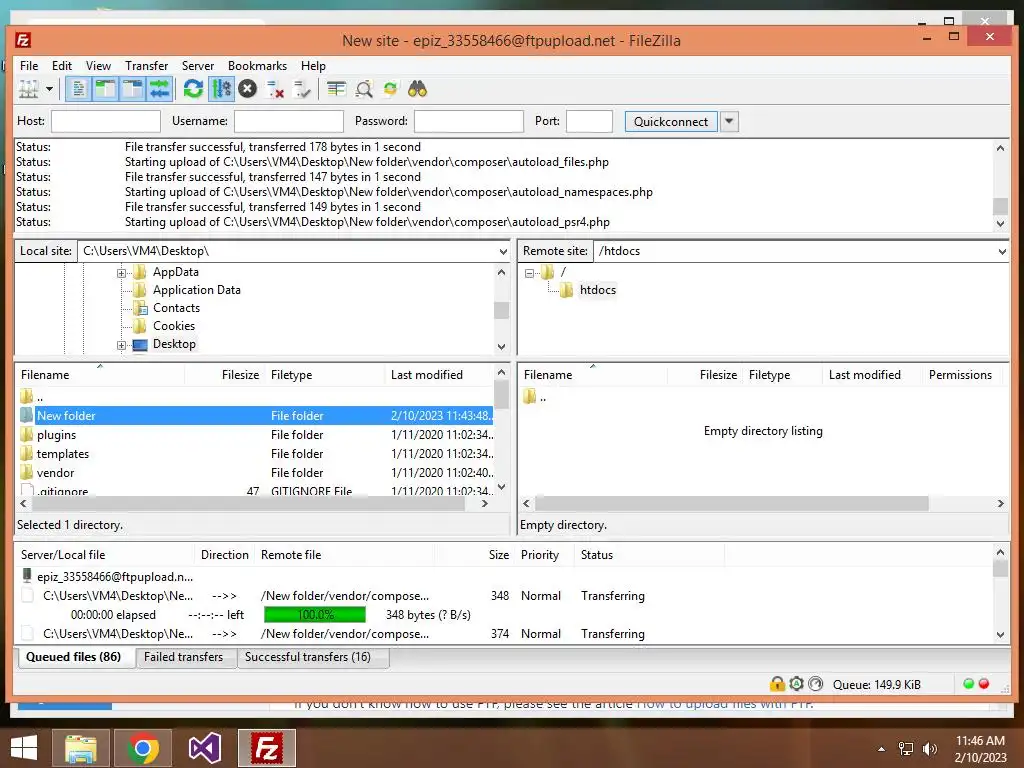1024x768 pixels.
Task: Toggle remote directory tree display
Action: click(133, 89)
